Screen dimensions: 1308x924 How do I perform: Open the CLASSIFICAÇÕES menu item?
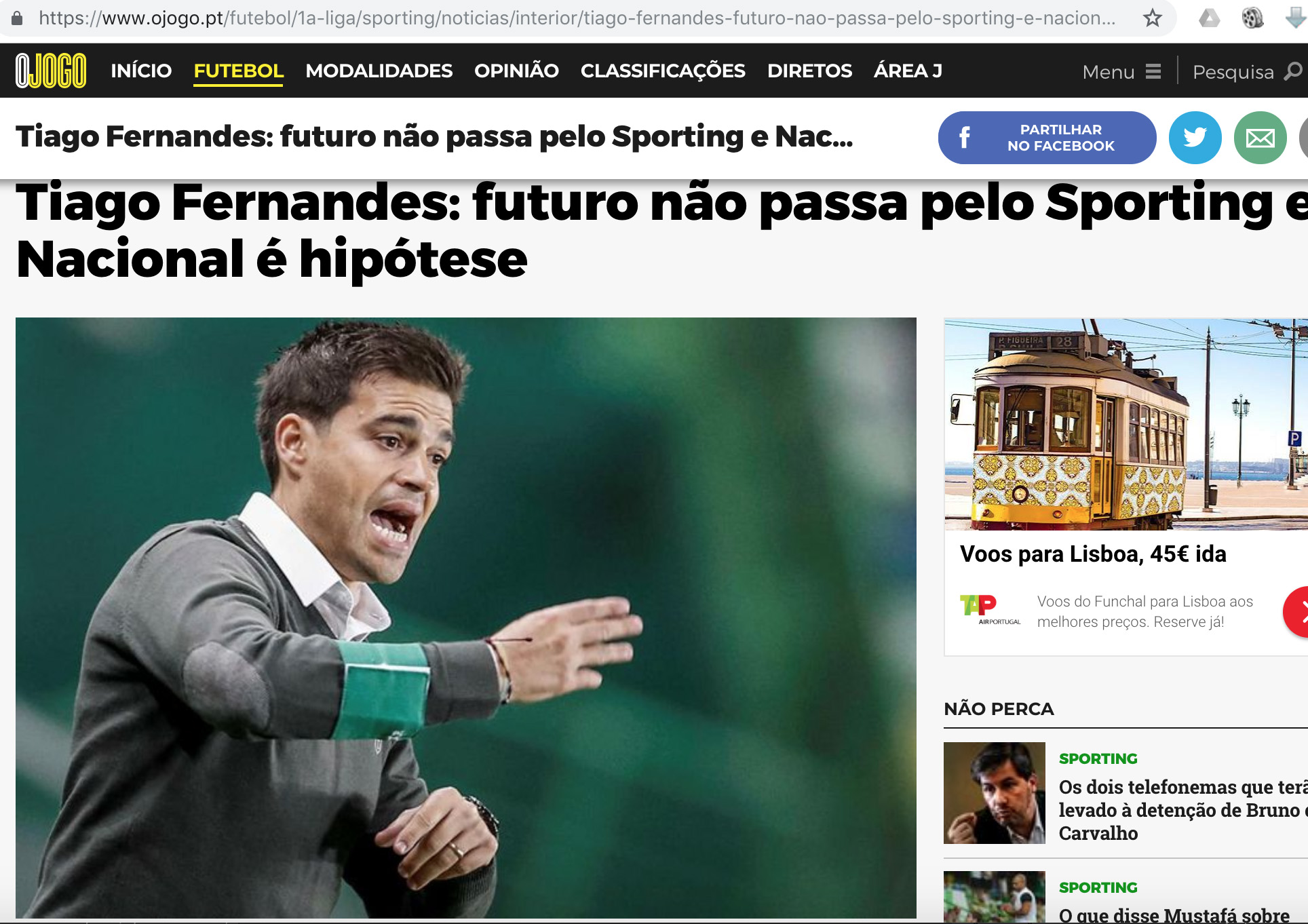(x=663, y=71)
